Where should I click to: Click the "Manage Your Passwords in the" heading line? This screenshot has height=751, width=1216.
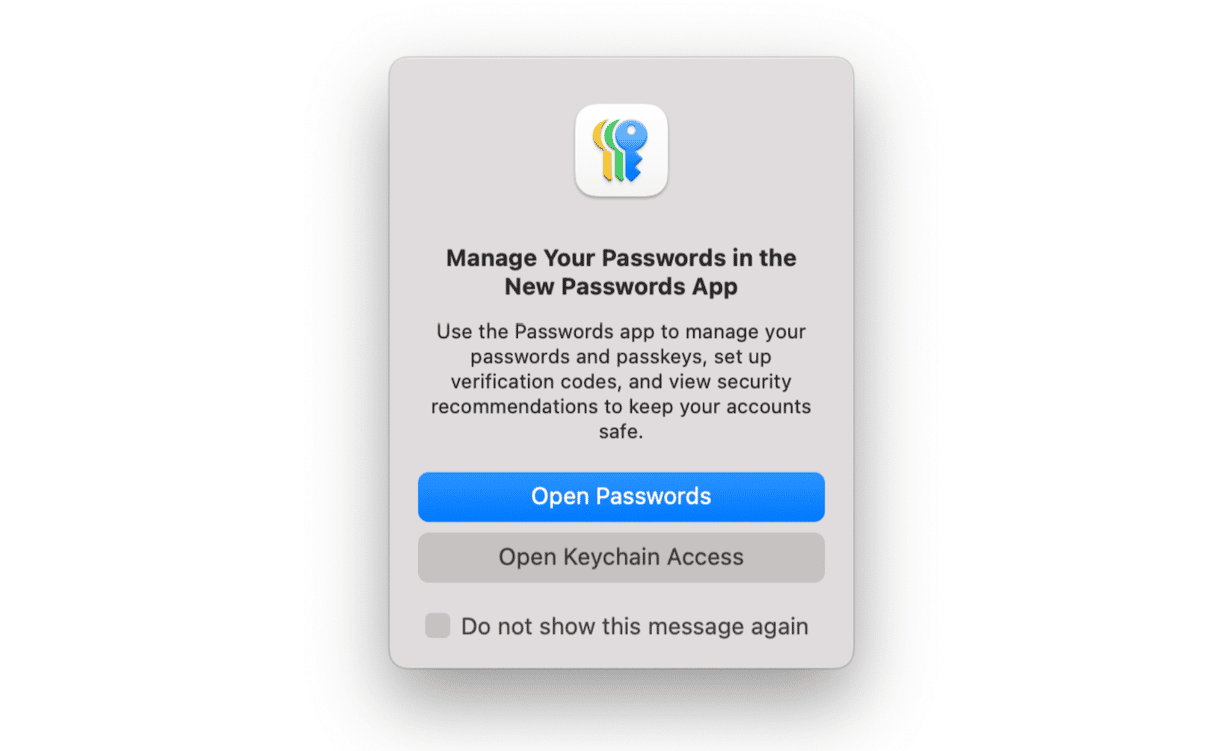click(x=621, y=258)
